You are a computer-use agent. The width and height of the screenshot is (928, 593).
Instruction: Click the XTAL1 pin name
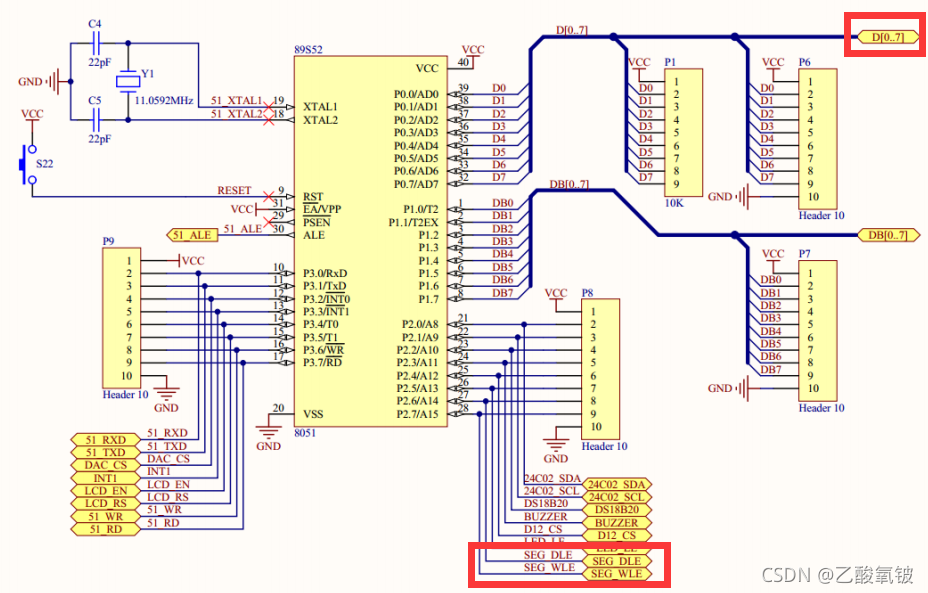tap(320, 107)
